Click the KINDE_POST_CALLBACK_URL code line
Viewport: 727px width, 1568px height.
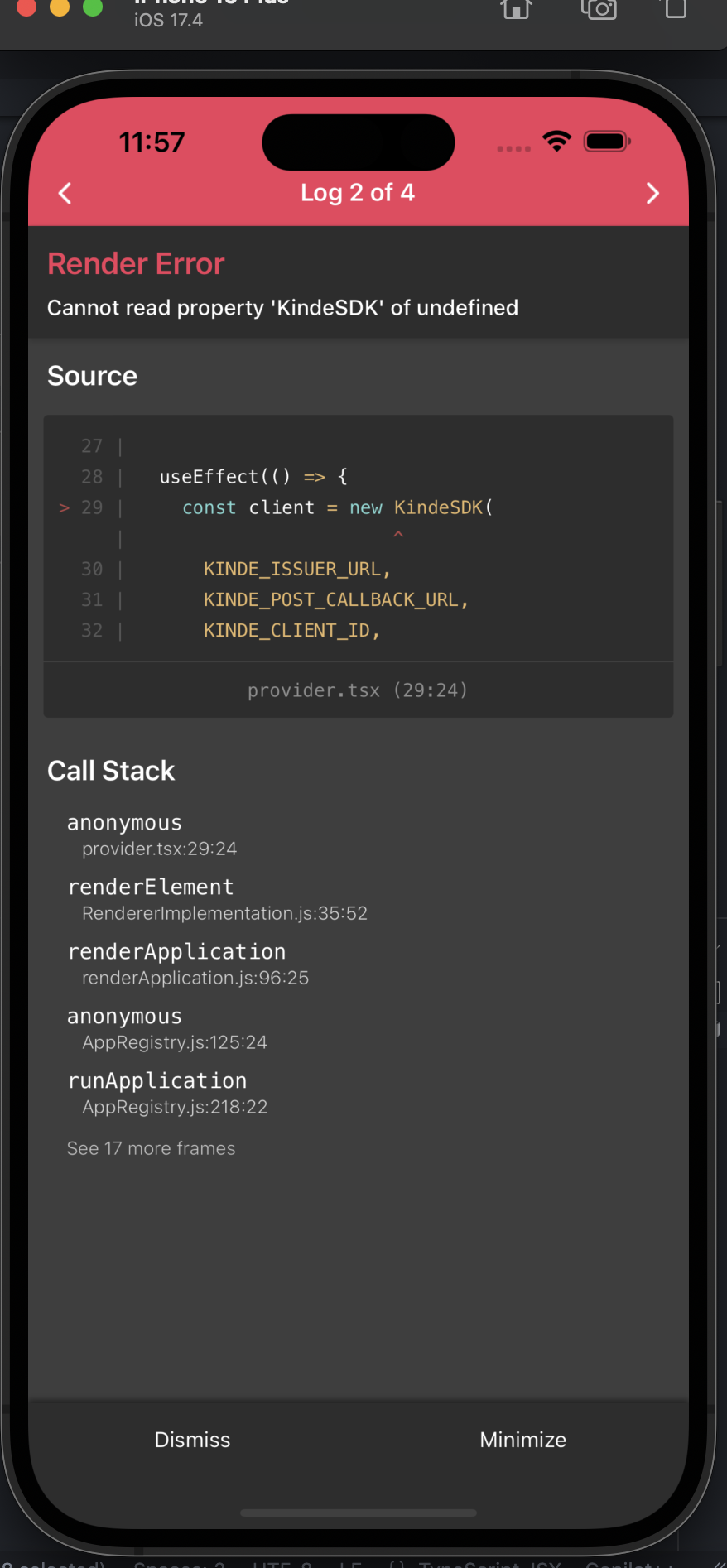pyautogui.click(x=336, y=600)
